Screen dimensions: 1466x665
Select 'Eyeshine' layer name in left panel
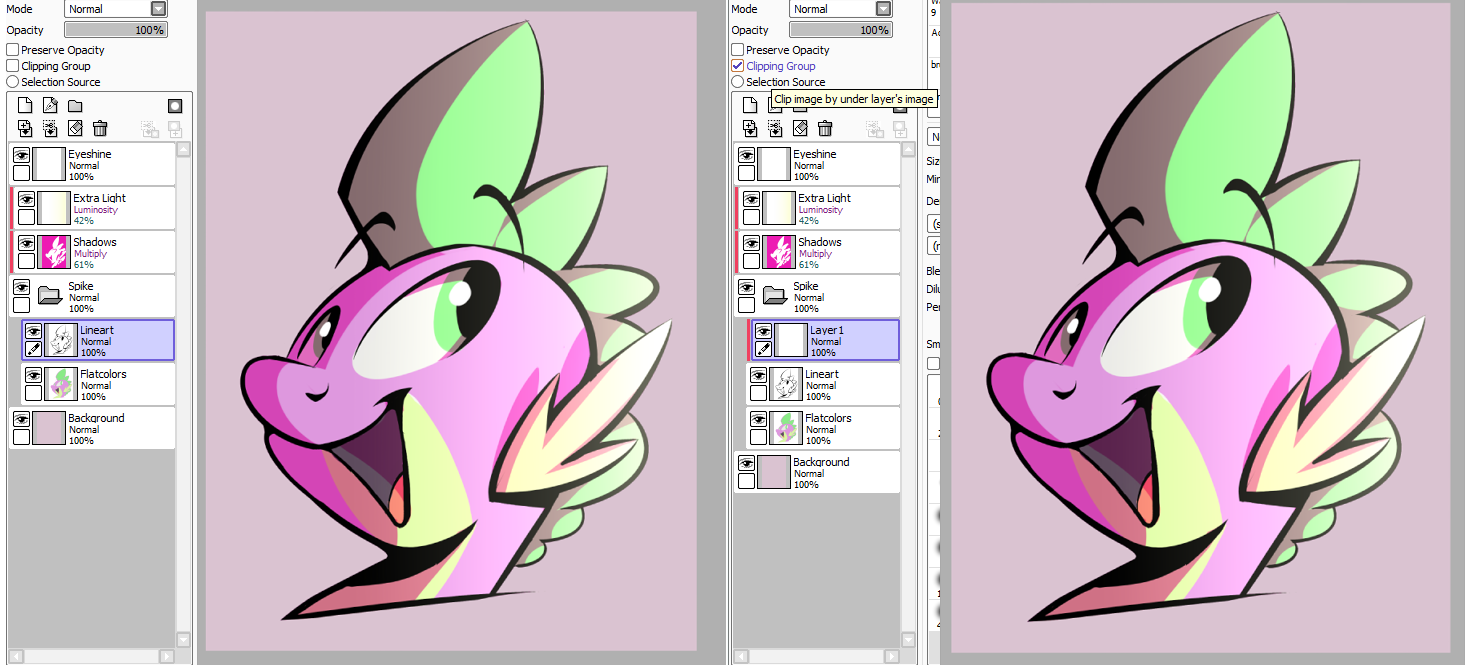coord(90,154)
